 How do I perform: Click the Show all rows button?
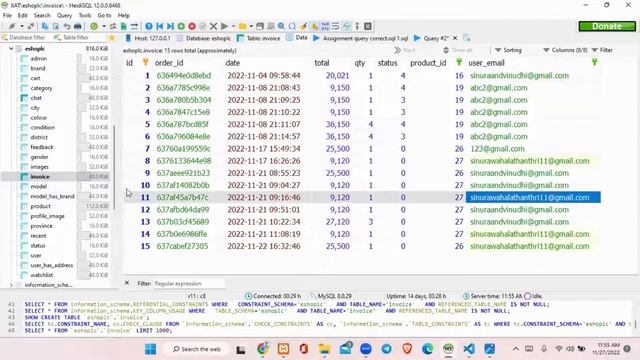[x=458, y=50]
